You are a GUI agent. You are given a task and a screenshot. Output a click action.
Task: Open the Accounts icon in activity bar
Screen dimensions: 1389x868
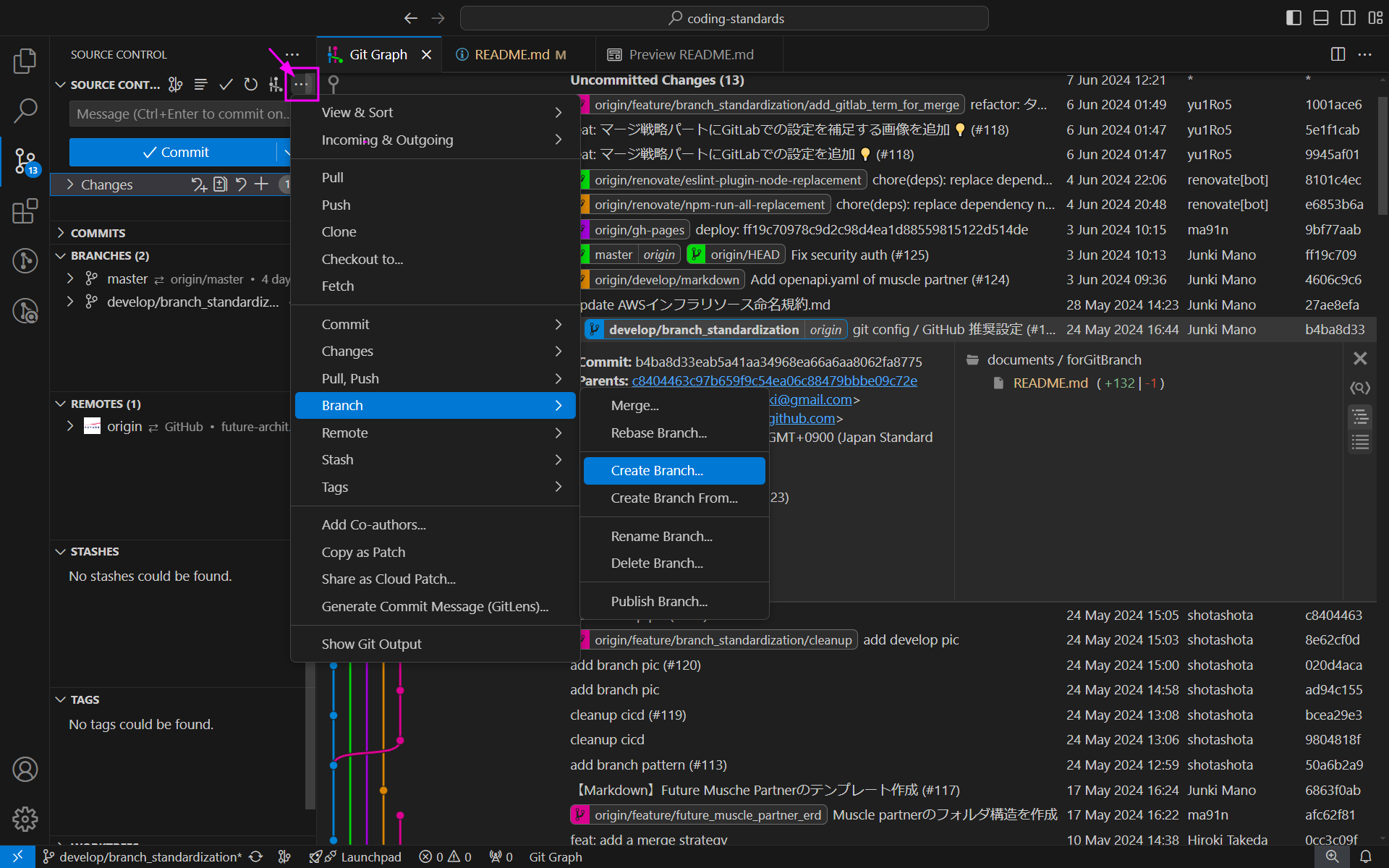[25, 770]
